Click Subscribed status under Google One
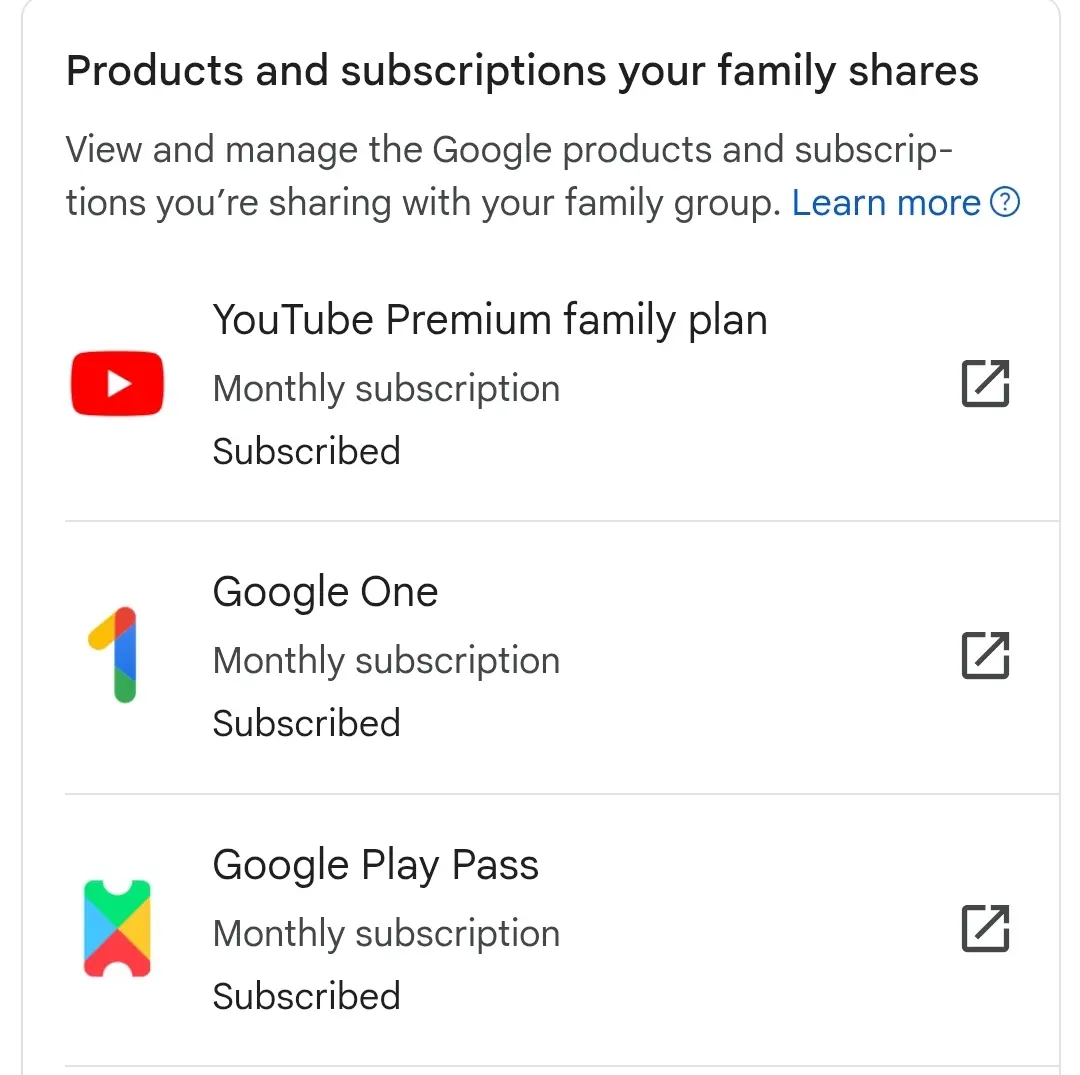 [x=307, y=723]
